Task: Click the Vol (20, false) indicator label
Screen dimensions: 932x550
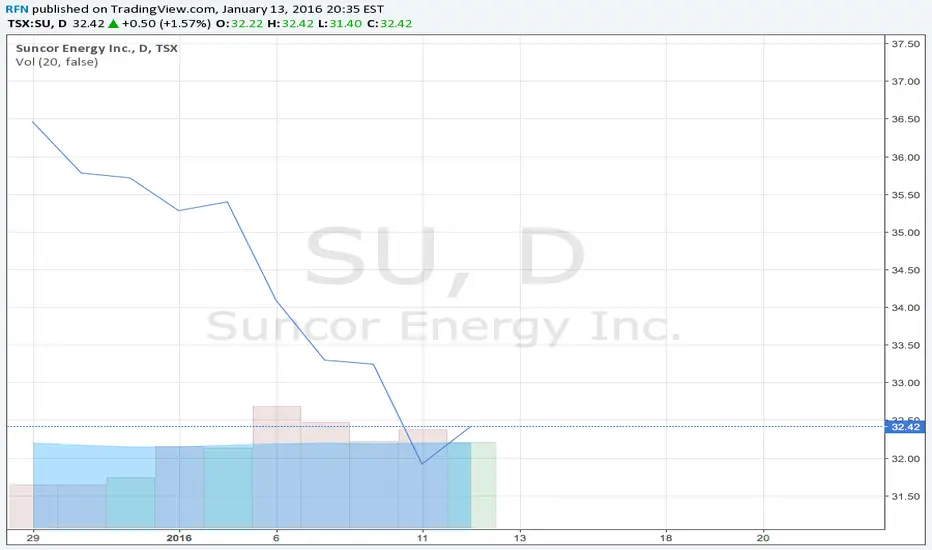Action: 56,62
